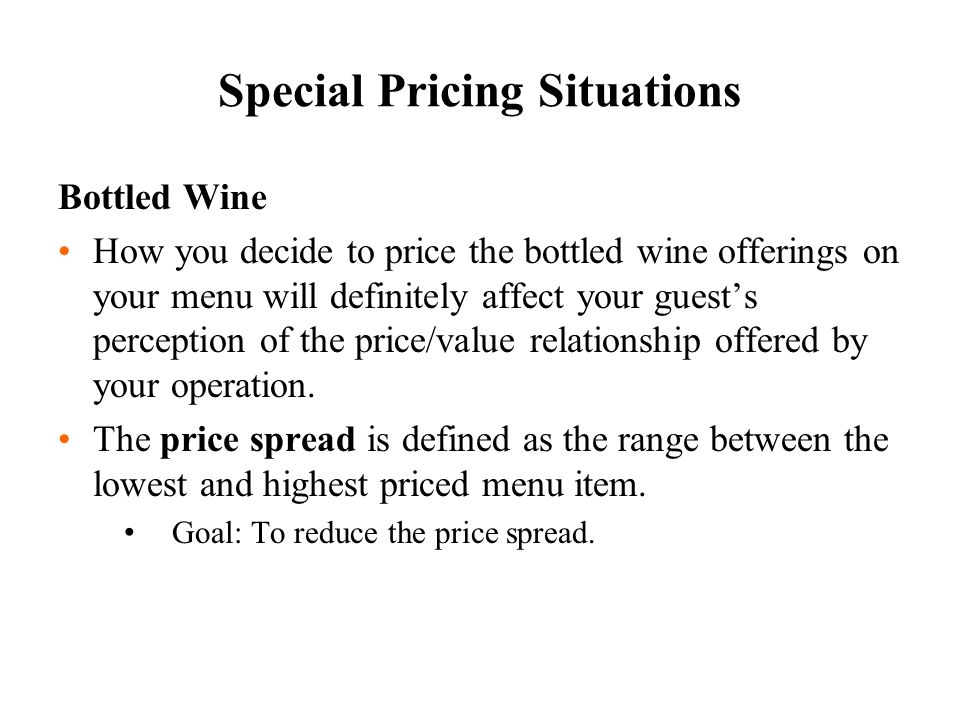This screenshot has height=720, width=960.
Task: Click the bold phrase price spread
Action: click(258, 440)
